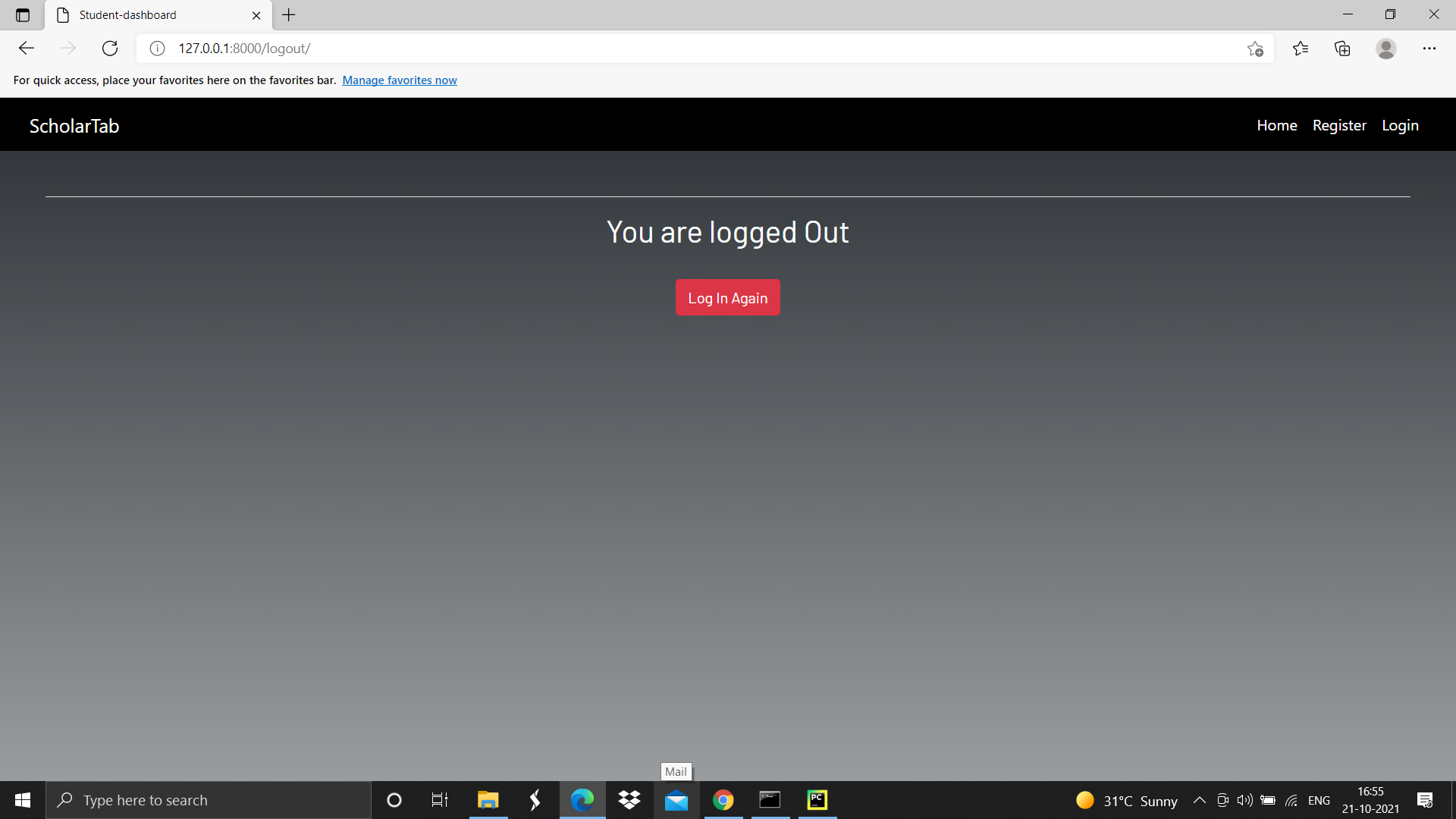This screenshot has height=819, width=1456.
Task: Add this page to favorites
Action: [x=1255, y=49]
